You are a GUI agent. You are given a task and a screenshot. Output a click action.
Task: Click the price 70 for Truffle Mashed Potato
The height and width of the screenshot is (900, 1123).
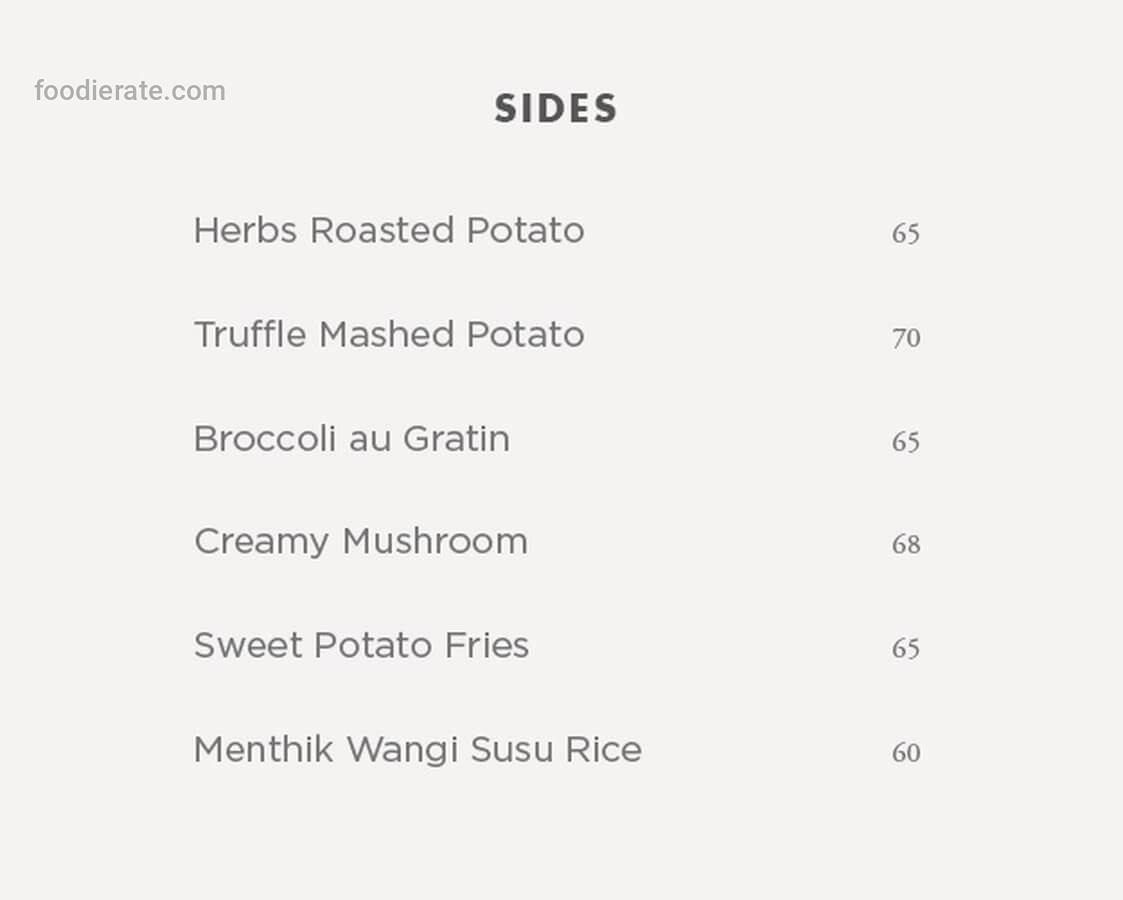click(x=906, y=338)
